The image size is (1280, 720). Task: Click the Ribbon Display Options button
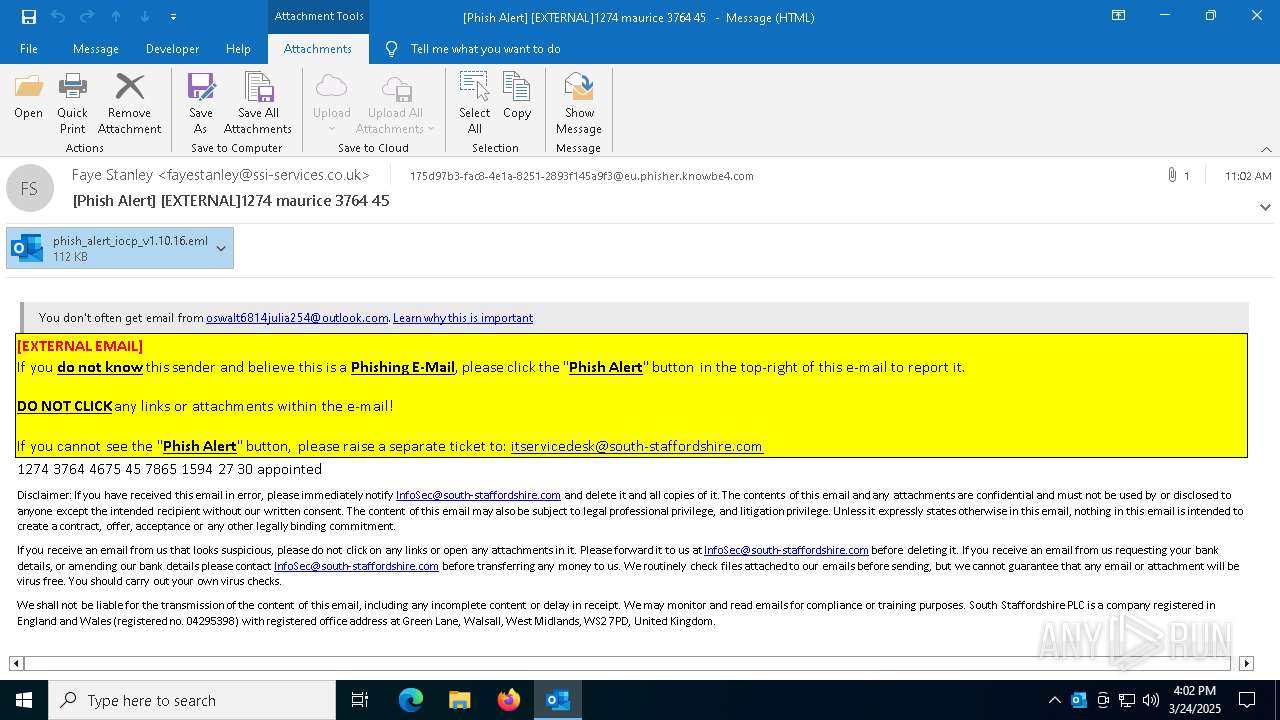pyautogui.click(x=1119, y=16)
